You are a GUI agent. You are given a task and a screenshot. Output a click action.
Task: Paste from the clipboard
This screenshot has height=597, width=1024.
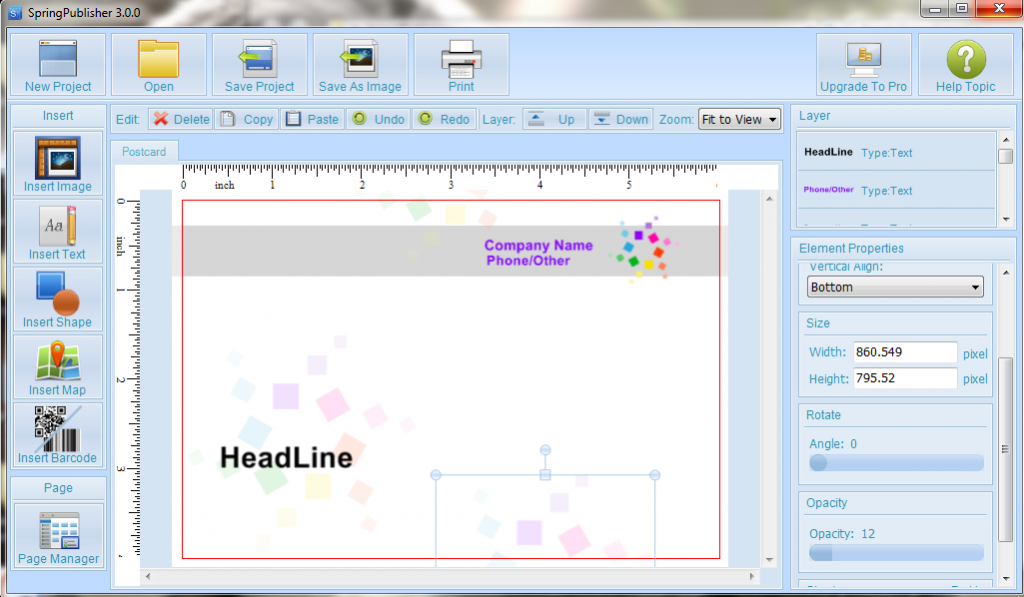[311, 118]
